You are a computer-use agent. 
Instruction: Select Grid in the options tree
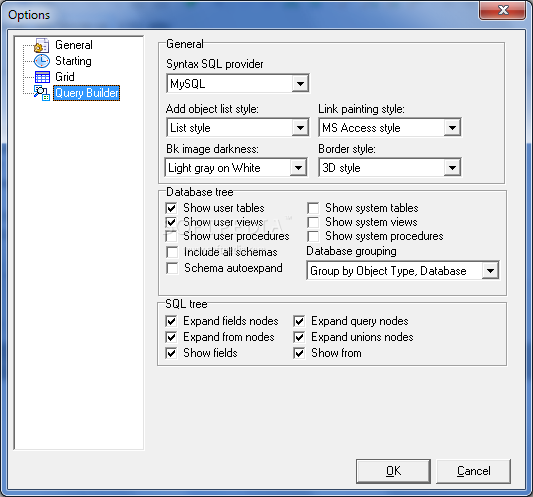(x=65, y=77)
